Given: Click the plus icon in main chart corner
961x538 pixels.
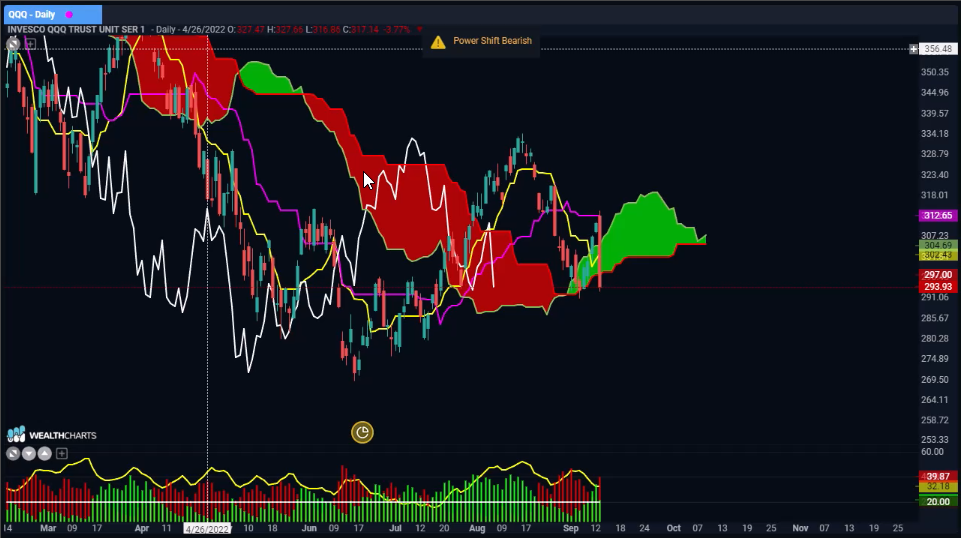Looking at the screenshot, I should [31, 44].
